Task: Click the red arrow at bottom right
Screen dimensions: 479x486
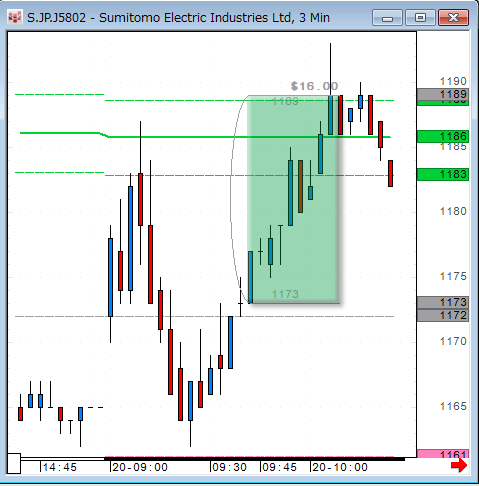Action: tap(459, 465)
